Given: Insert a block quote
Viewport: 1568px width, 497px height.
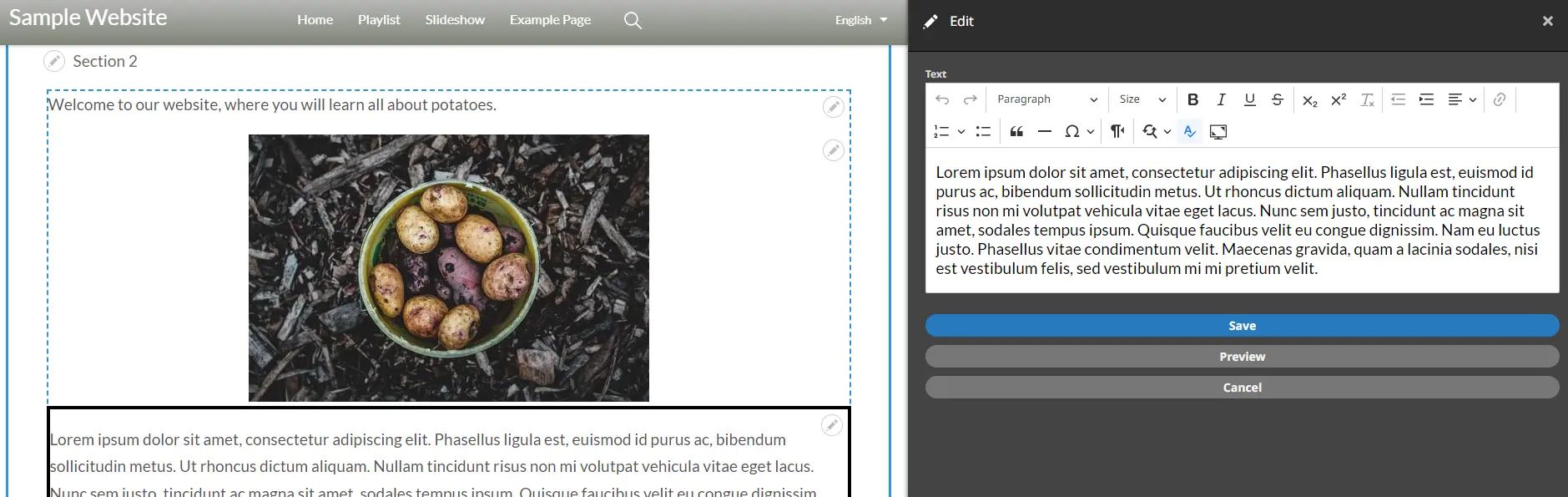Looking at the screenshot, I should (x=1016, y=131).
